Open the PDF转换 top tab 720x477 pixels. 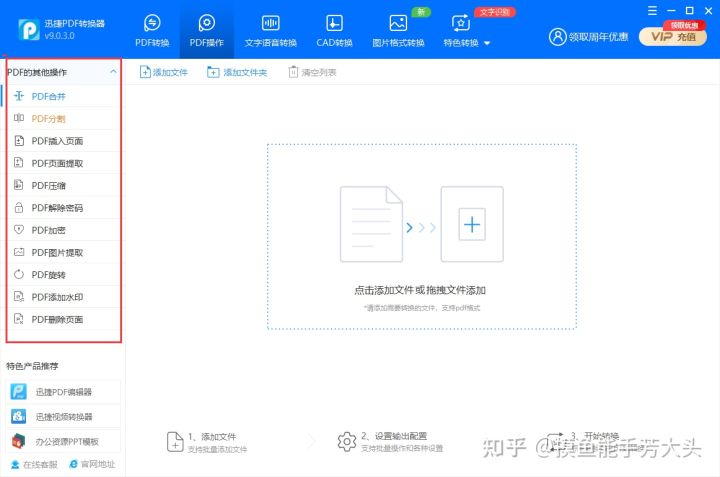tap(152, 31)
